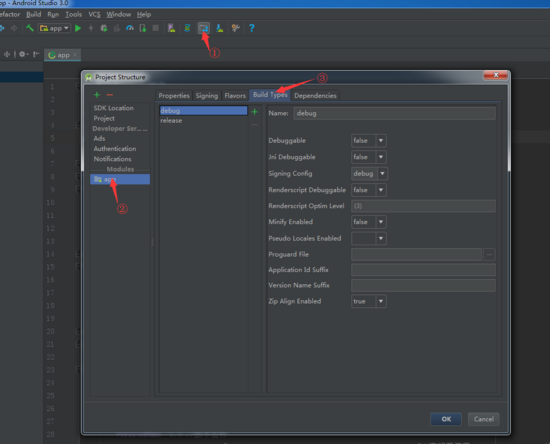Open Project Structure from the toolbar icon
Screen dimensions: 550x444
click(203, 28)
